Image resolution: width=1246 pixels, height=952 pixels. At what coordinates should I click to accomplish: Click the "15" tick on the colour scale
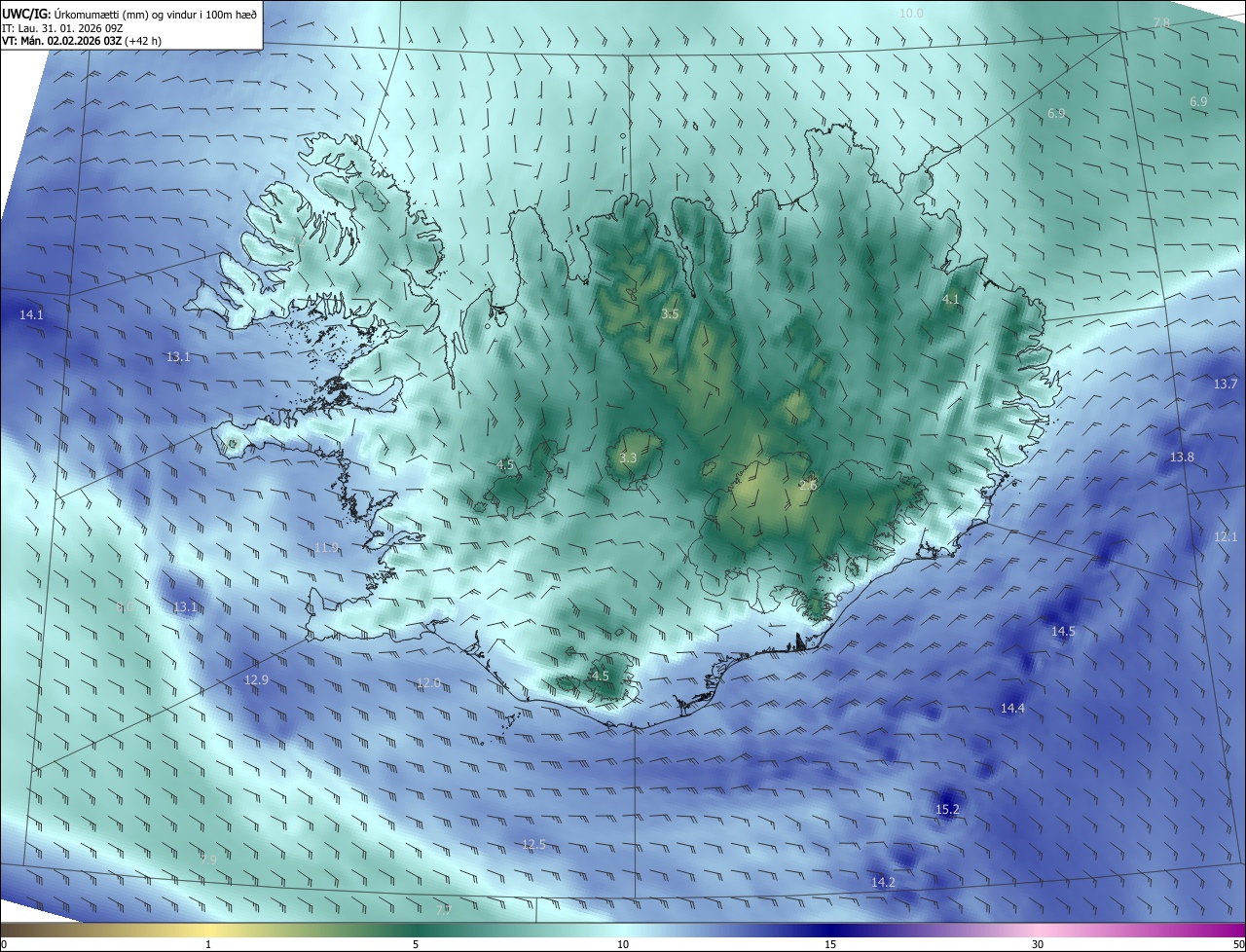pyautogui.click(x=830, y=944)
